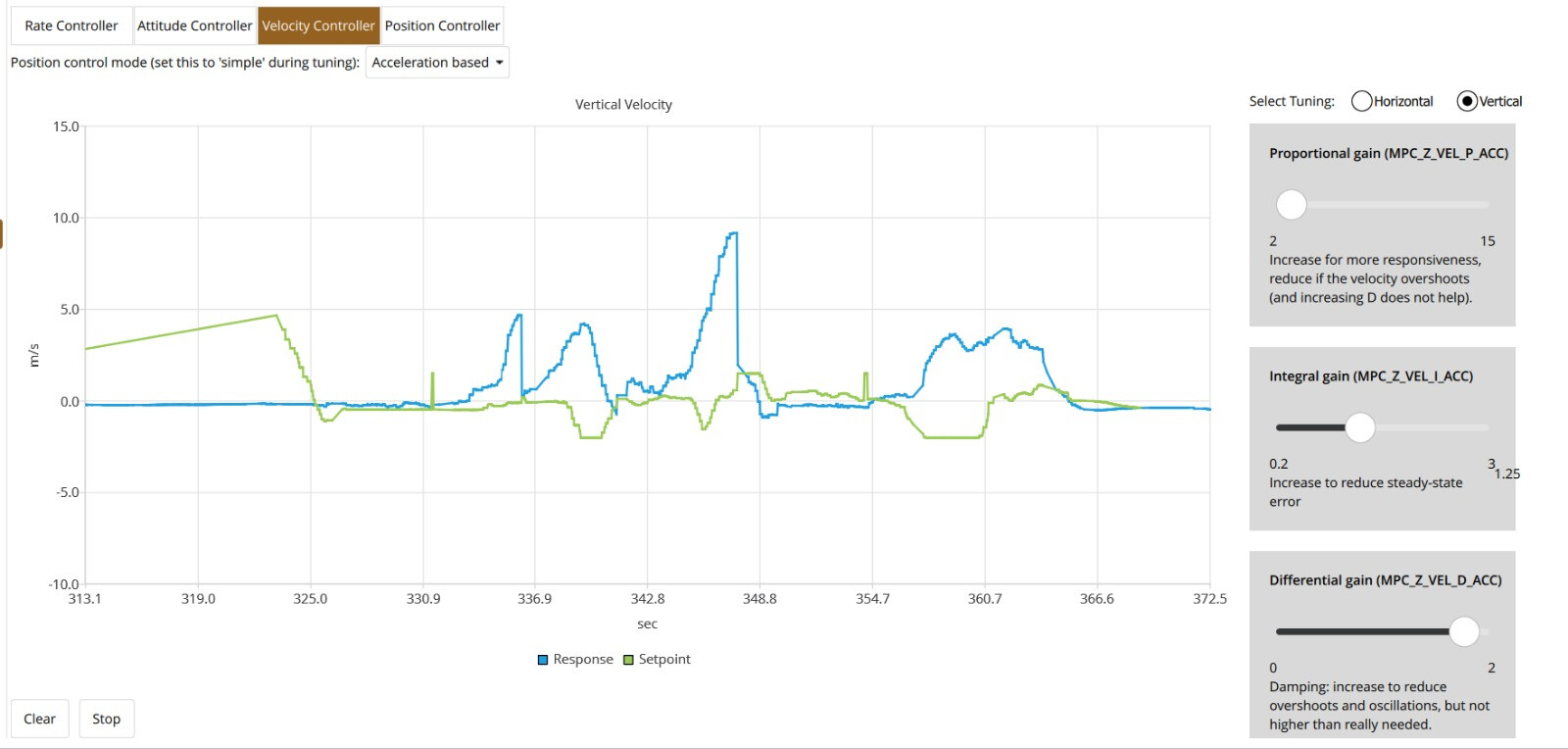The width and height of the screenshot is (1568, 749).
Task: Click the Setpoint legend label text
Action: [x=664, y=660]
